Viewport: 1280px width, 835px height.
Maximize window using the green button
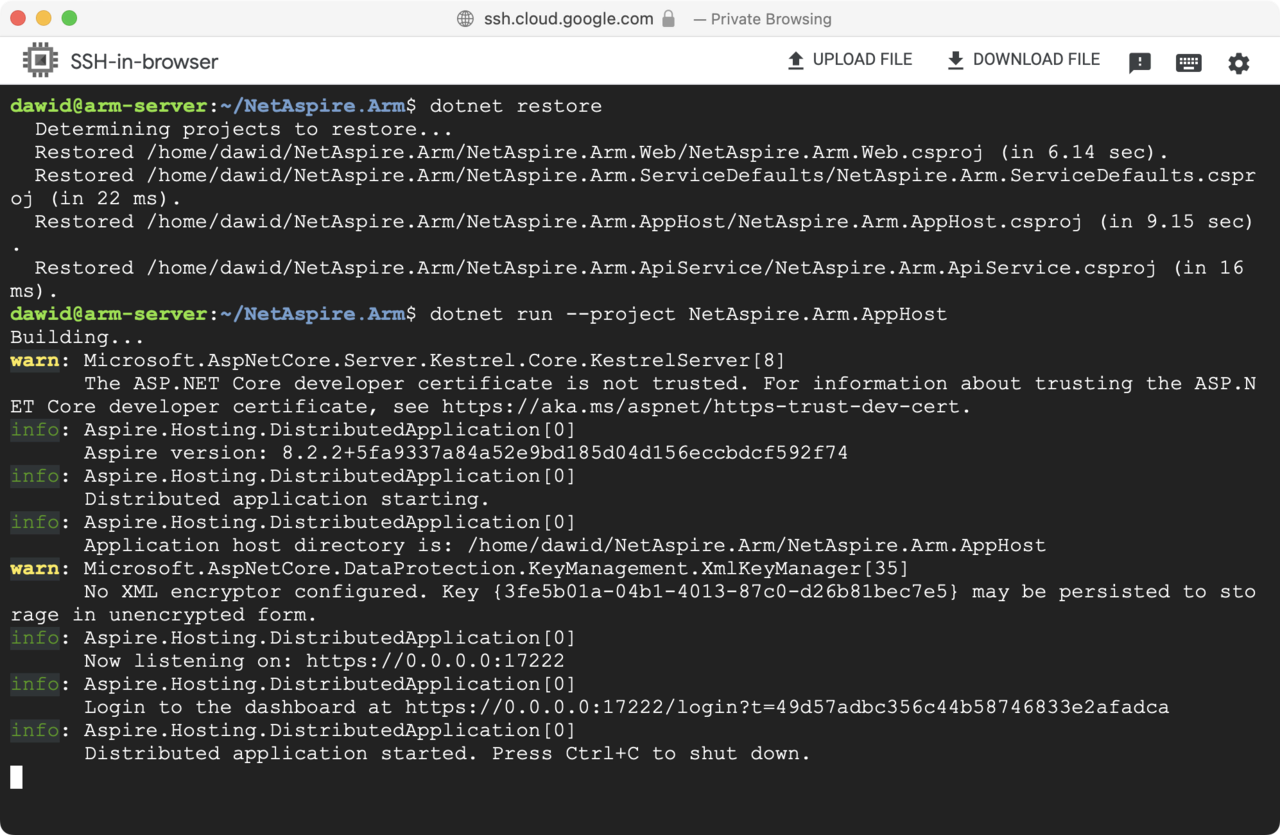(x=69, y=18)
